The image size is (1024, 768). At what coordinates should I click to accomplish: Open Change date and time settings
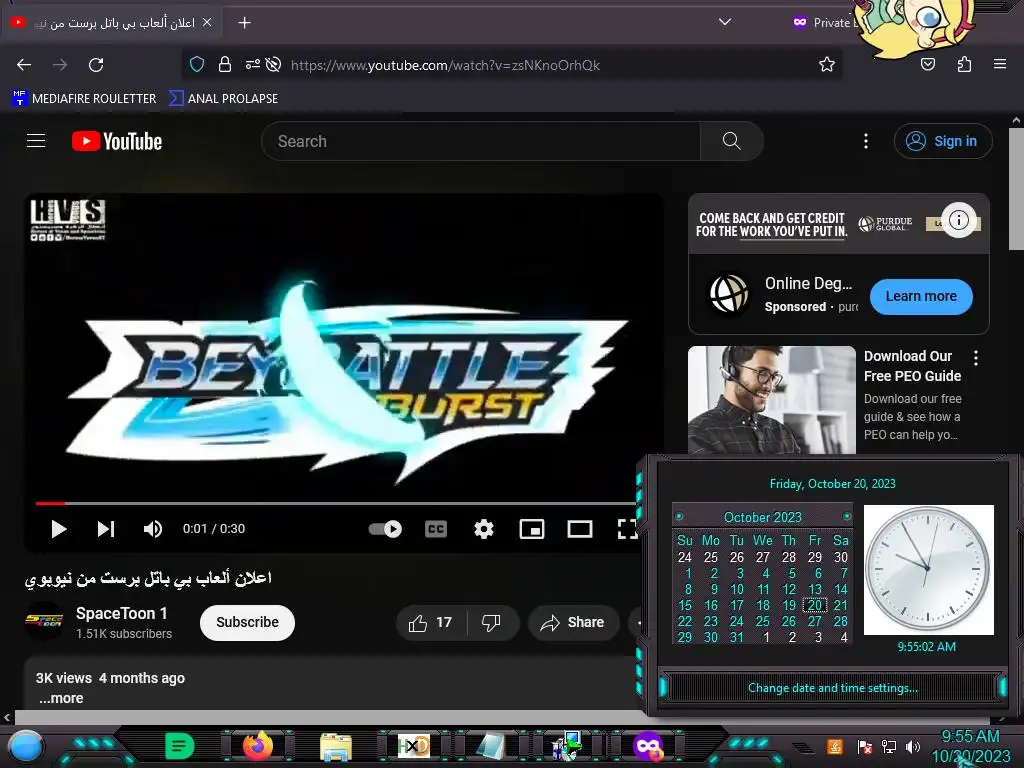click(833, 688)
